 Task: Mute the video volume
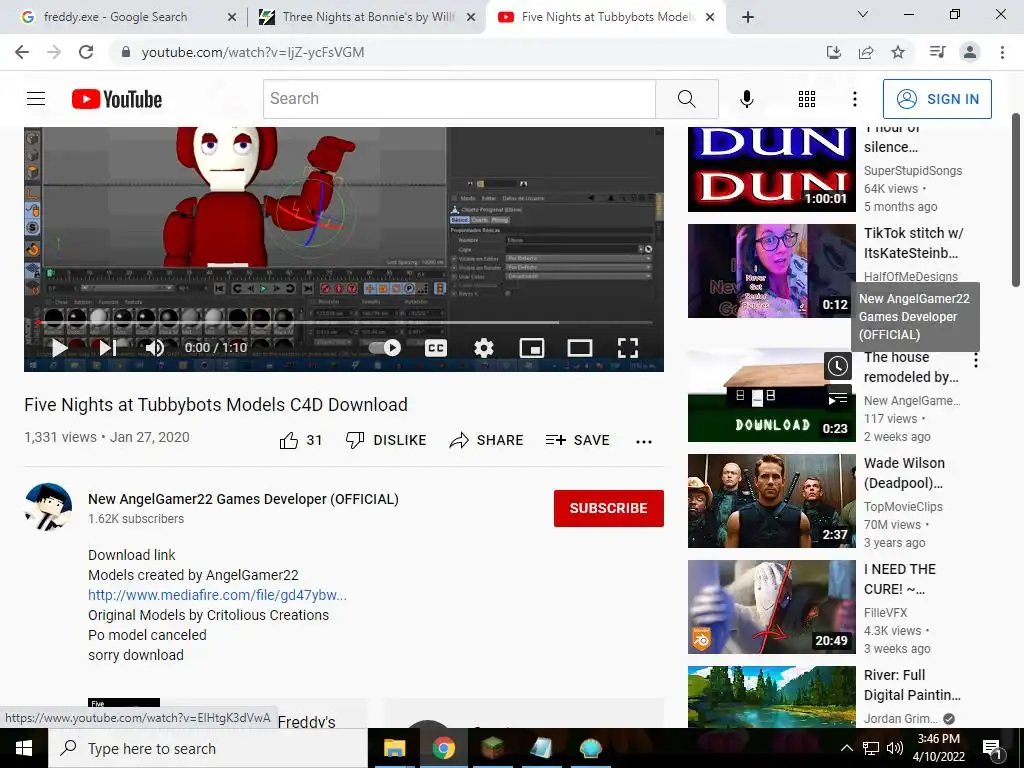(x=155, y=347)
